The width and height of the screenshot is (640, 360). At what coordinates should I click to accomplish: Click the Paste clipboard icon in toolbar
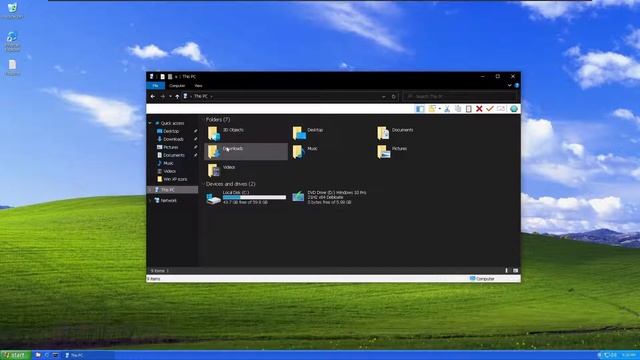(469, 109)
